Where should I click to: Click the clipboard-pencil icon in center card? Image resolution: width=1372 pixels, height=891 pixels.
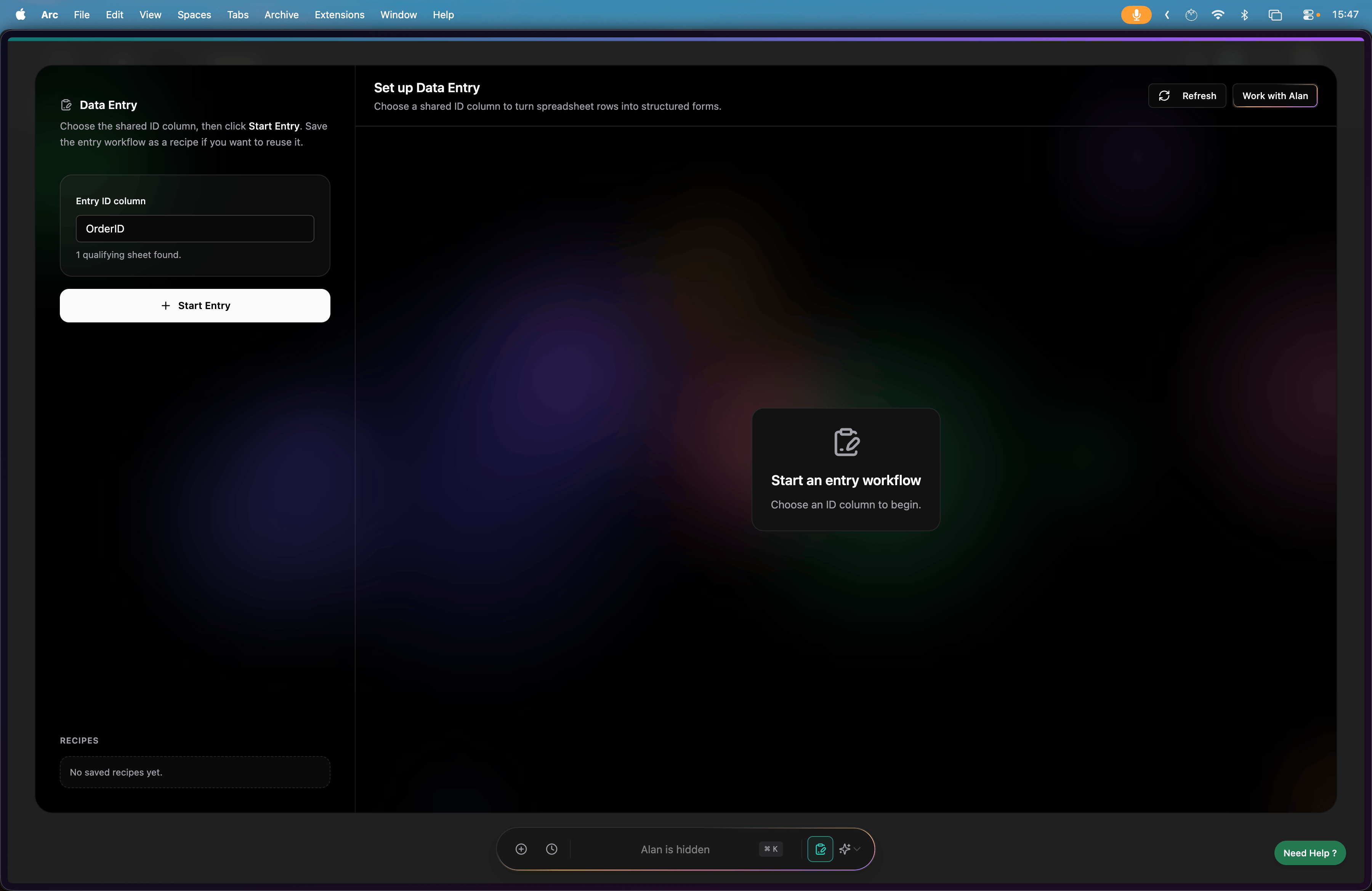[846, 442]
